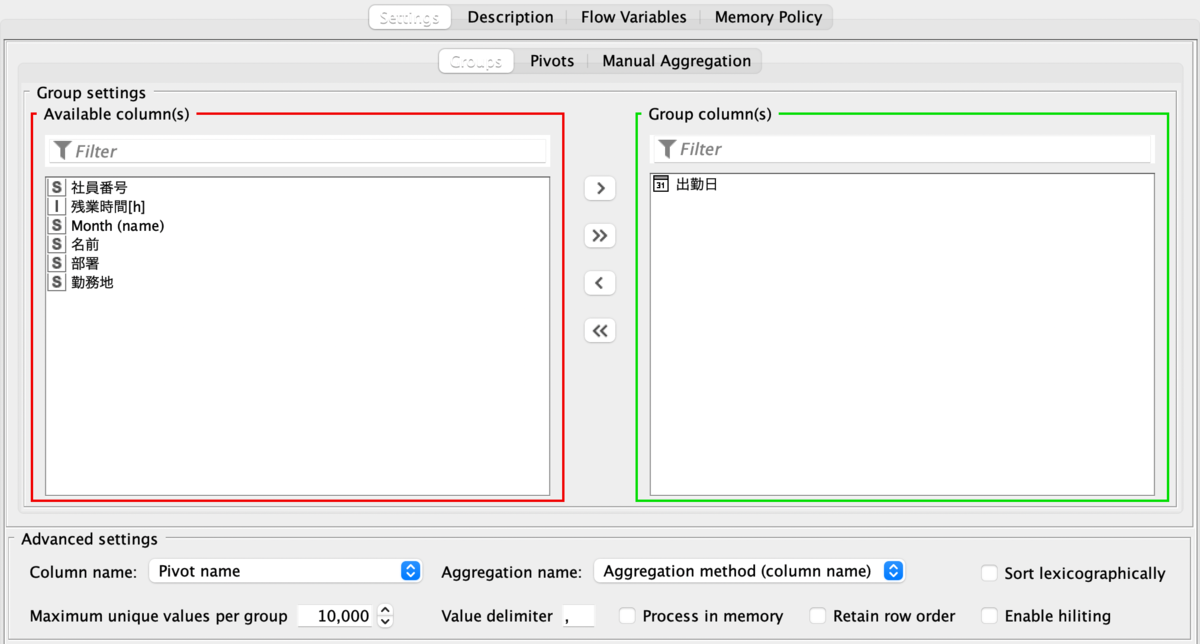
Task: Enable hiliting checkbox
Action: click(x=989, y=616)
